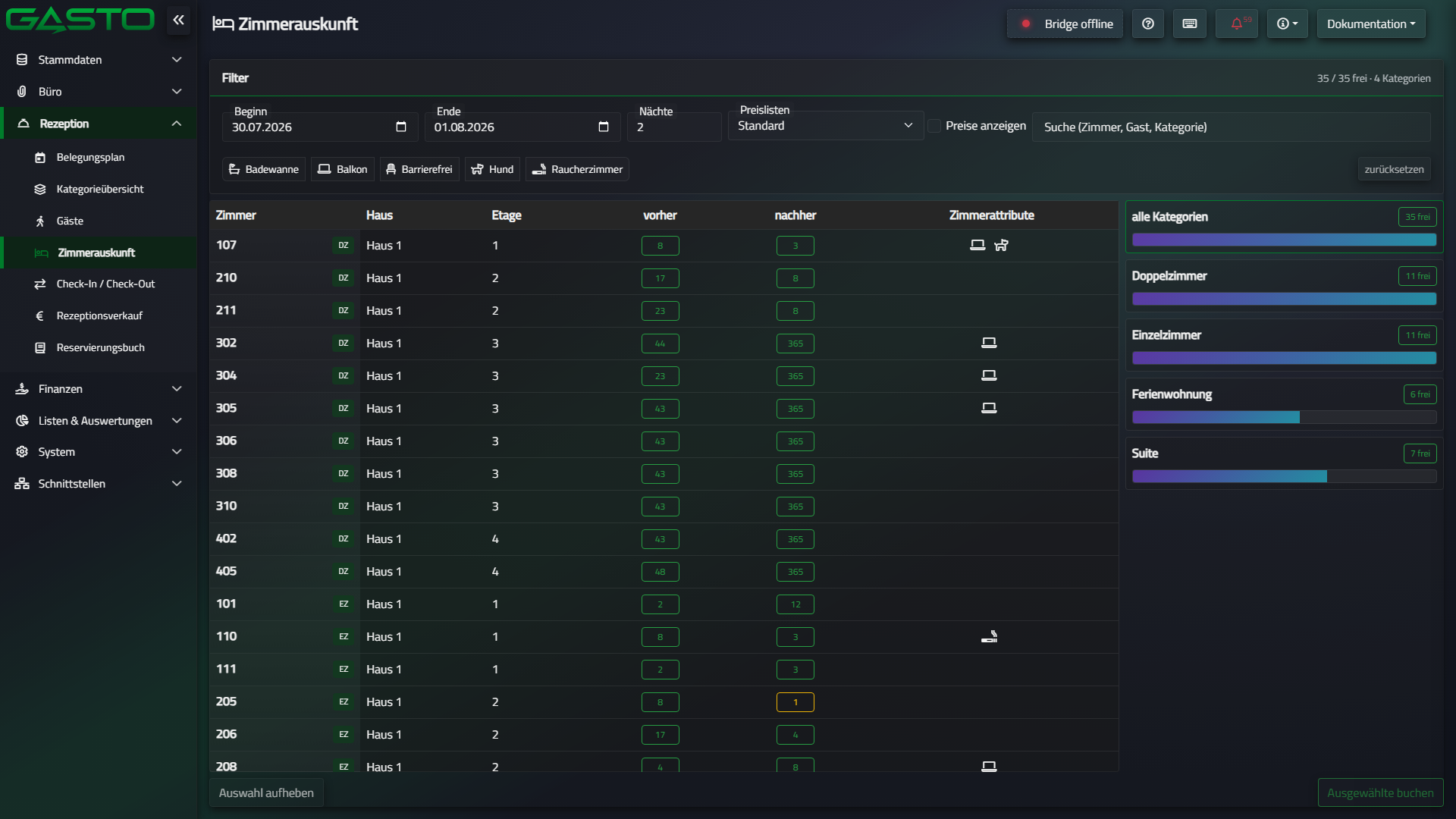Click the keyboard icon in the top bar
Image resolution: width=1456 pixels, height=819 pixels.
click(1190, 24)
